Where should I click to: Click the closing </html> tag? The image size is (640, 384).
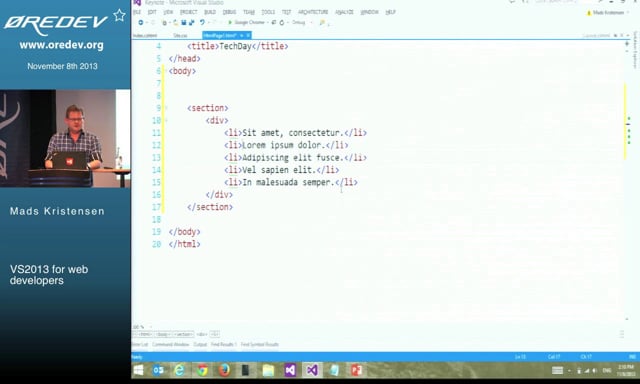(x=184, y=244)
